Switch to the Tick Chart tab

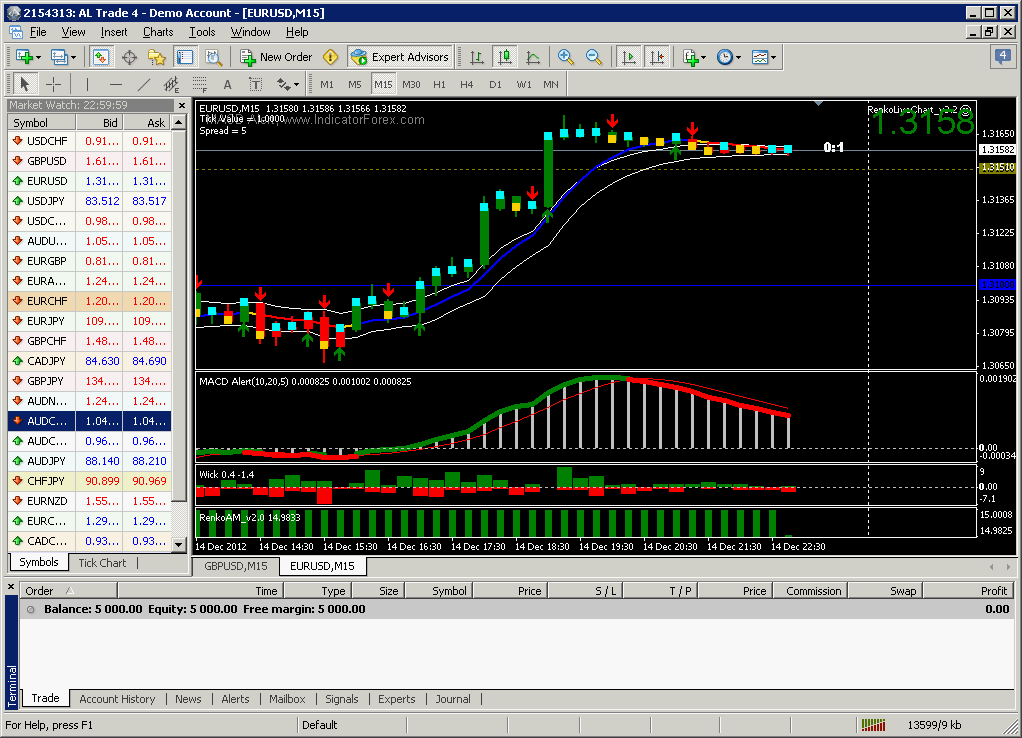pyautogui.click(x=102, y=563)
